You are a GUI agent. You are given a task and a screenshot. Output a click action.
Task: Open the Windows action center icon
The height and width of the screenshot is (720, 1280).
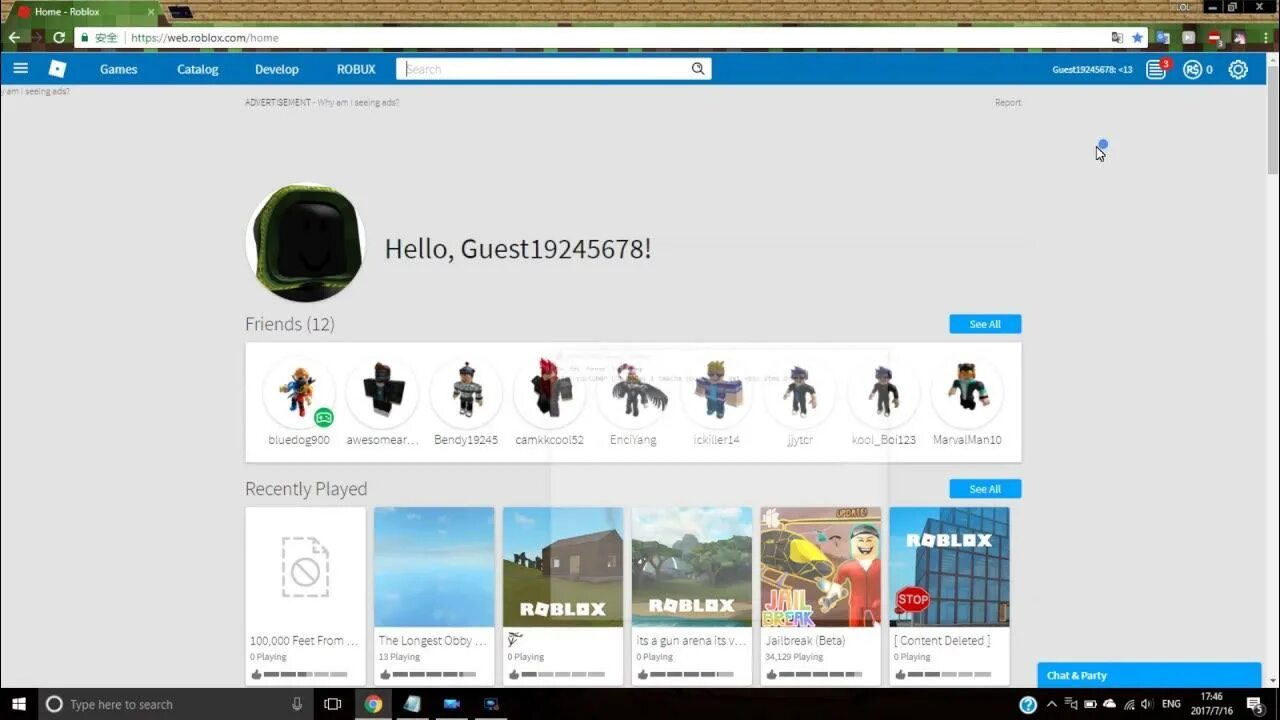click(1255, 704)
